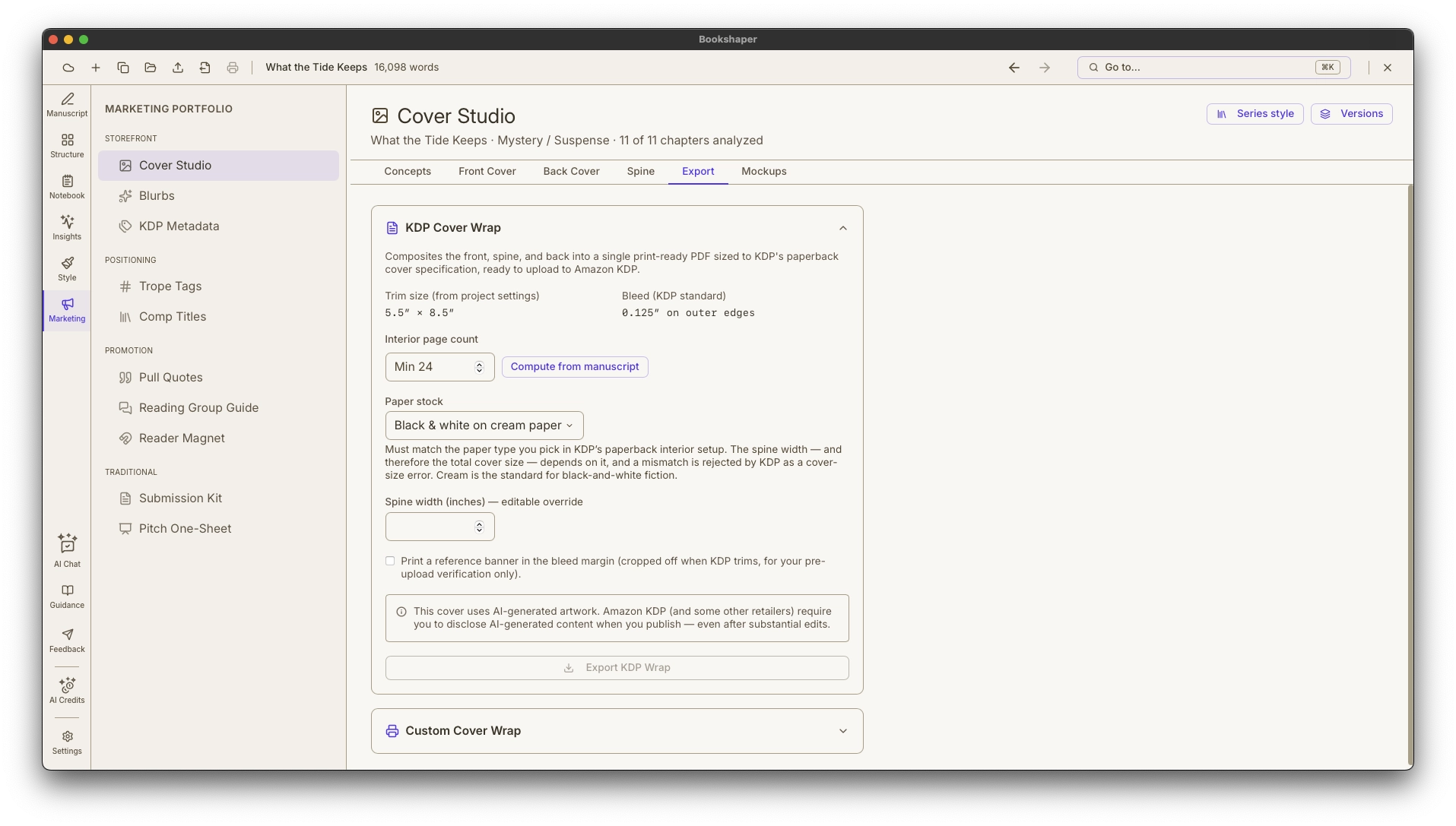Open the Insights section
Viewport: 1456px width, 826px height.
pos(67,228)
